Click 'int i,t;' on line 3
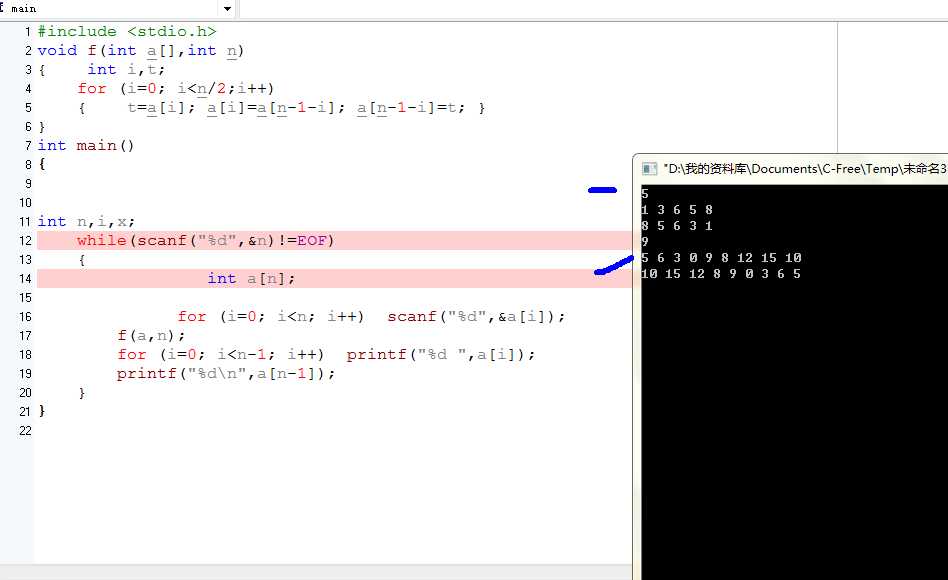Viewport: 948px width, 580px height. point(126,70)
